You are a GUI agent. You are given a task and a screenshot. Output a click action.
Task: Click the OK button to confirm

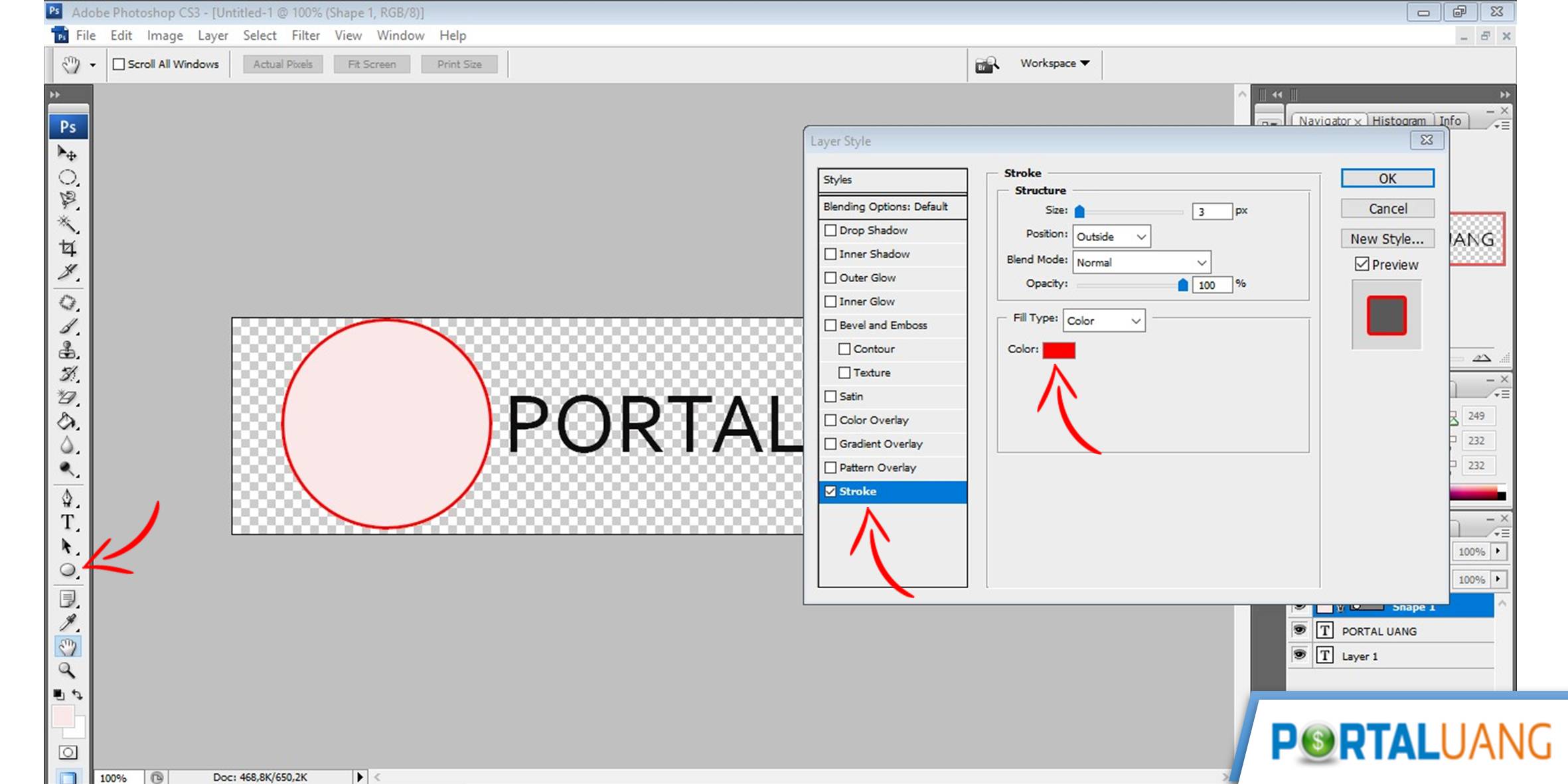tap(1388, 177)
